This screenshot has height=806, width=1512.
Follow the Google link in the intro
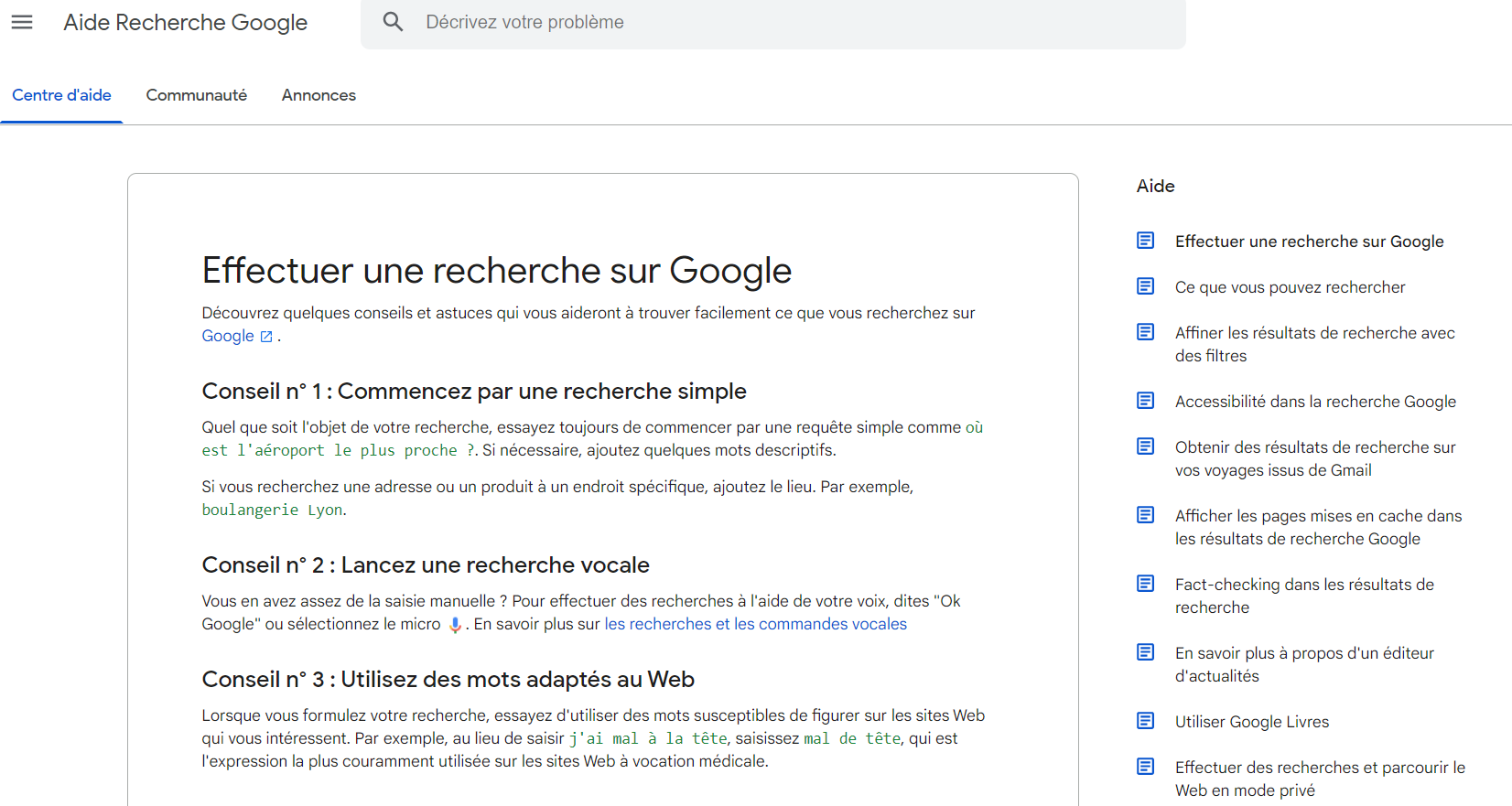[228, 336]
